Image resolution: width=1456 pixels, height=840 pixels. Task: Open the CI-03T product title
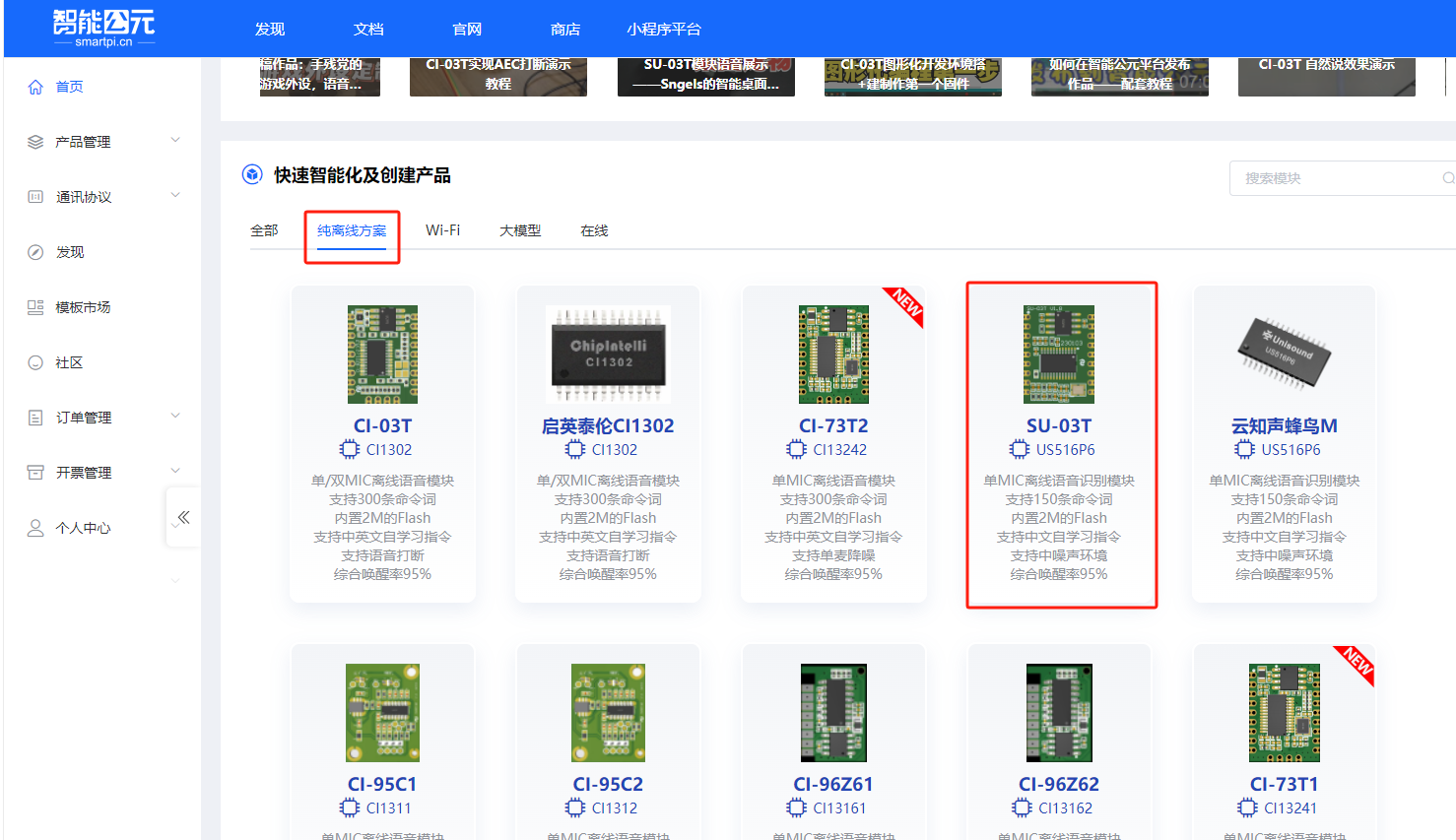382,425
